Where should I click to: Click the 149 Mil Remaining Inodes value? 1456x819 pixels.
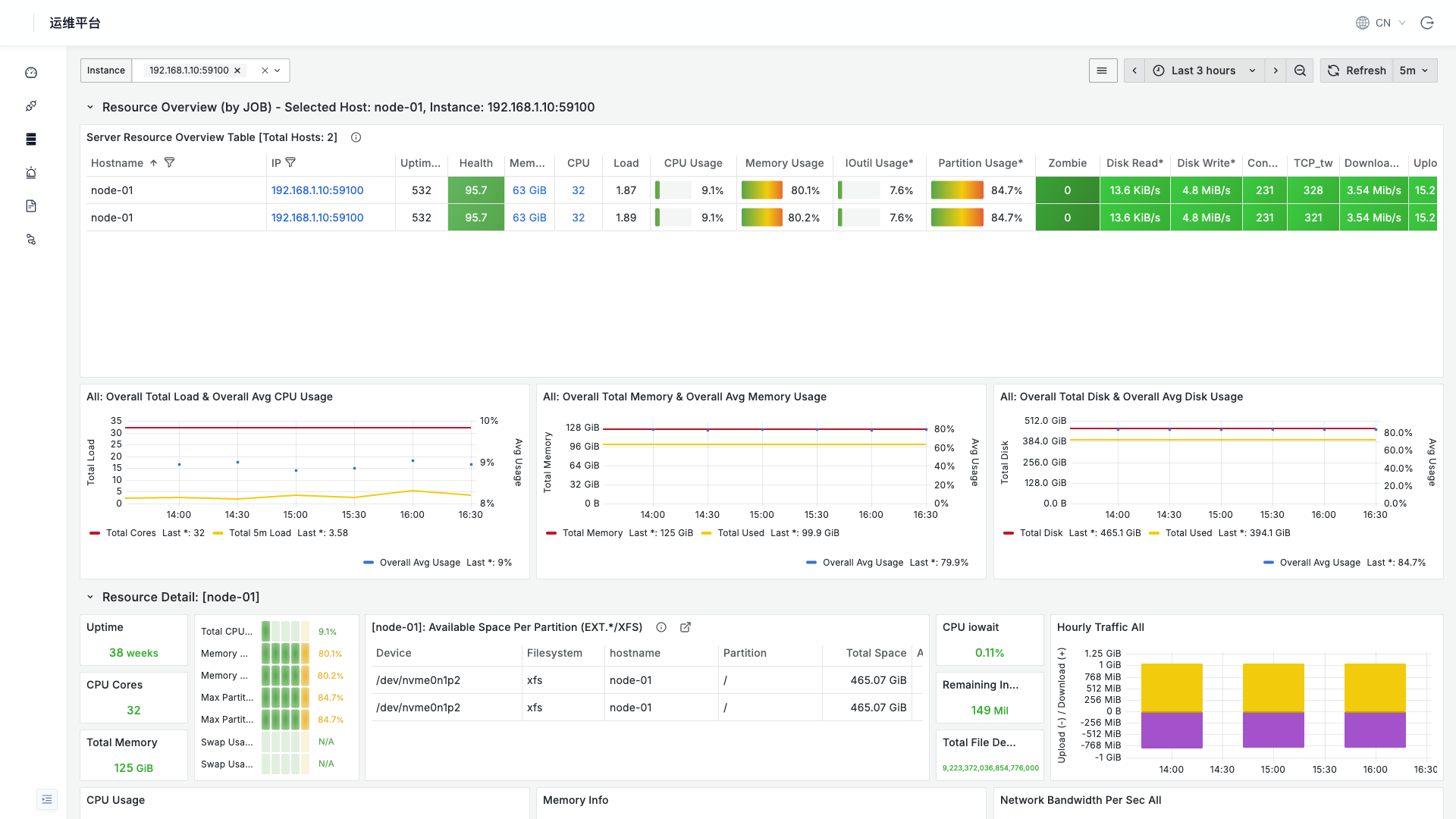point(990,711)
